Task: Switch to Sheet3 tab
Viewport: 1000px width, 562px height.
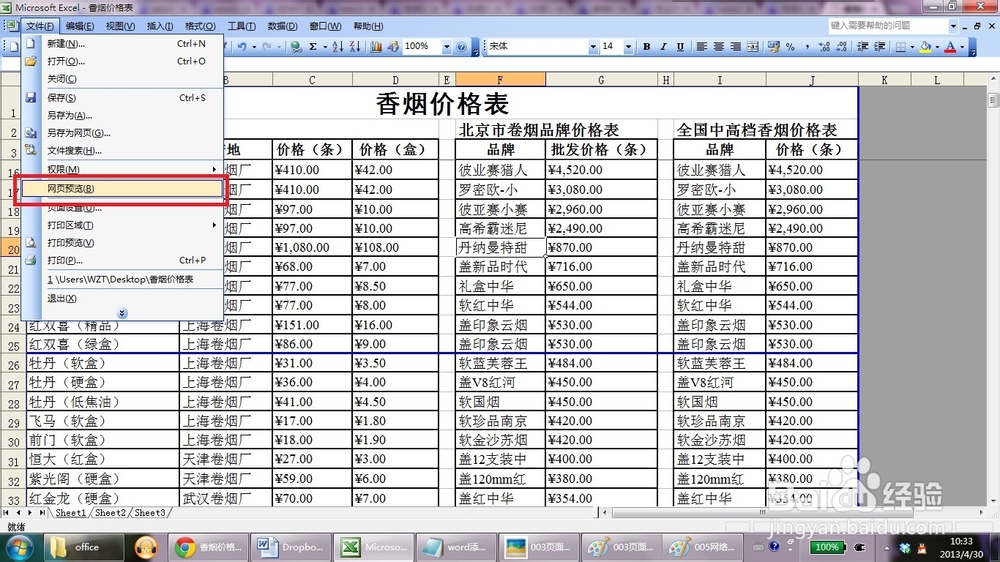Action: (150, 513)
